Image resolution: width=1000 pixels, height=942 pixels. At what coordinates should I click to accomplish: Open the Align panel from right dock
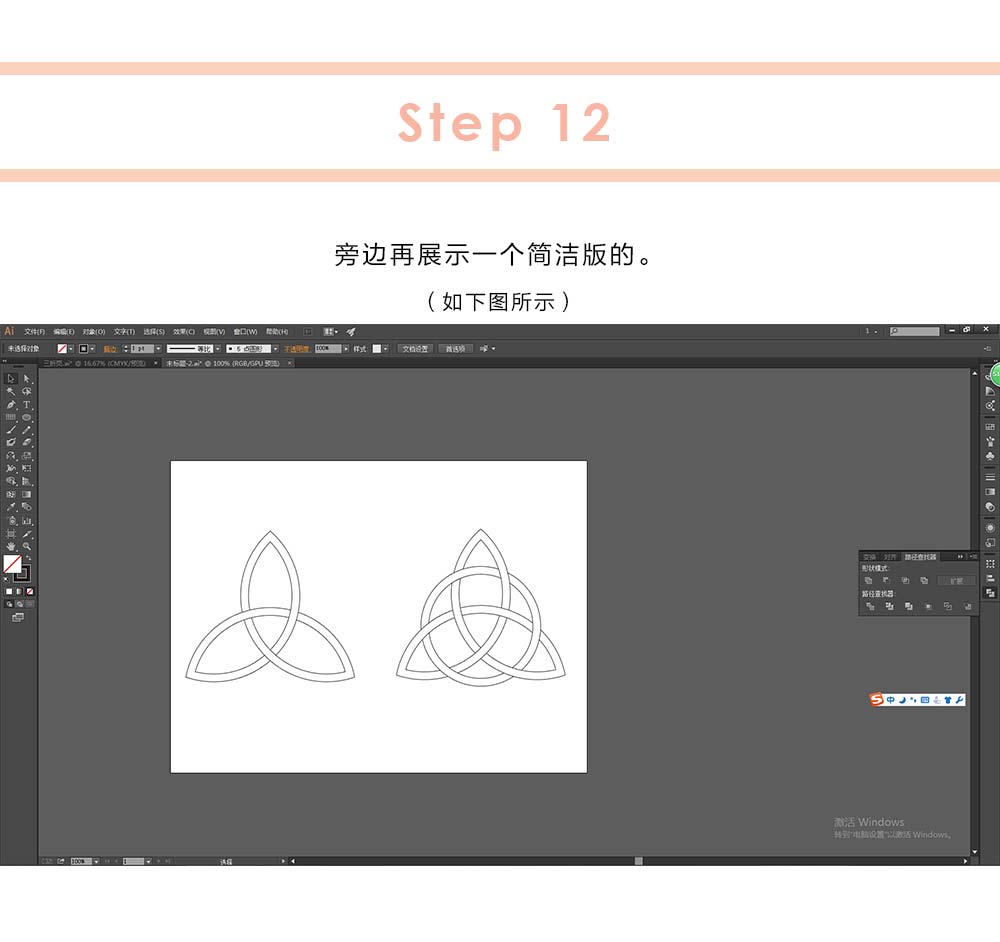[990, 579]
